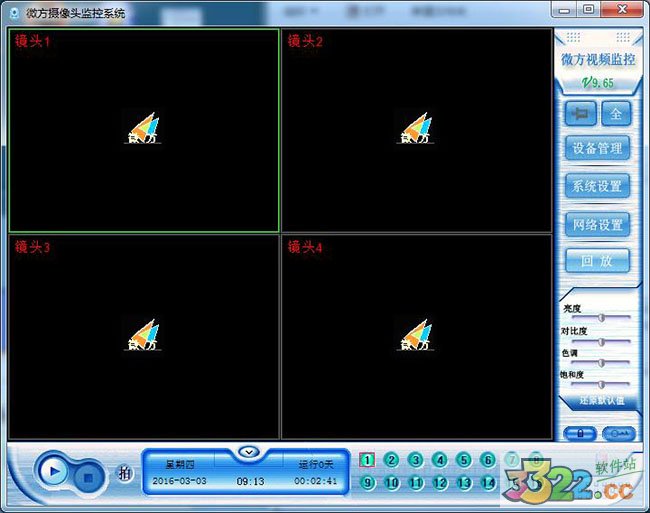The height and width of the screenshot is (513, 650).
Task: Open 回放 playback
Action: coord(597,261)
